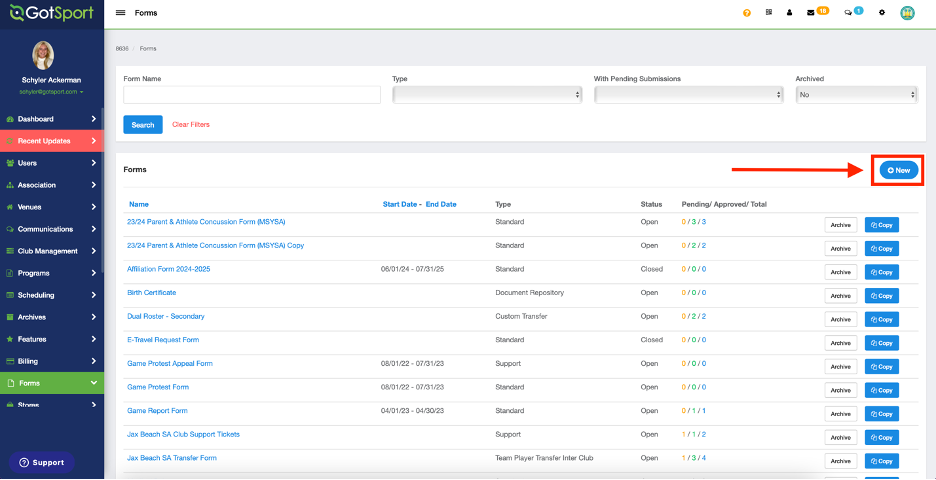
Task: Sort by the End Date column header
Action: point(441,204)
